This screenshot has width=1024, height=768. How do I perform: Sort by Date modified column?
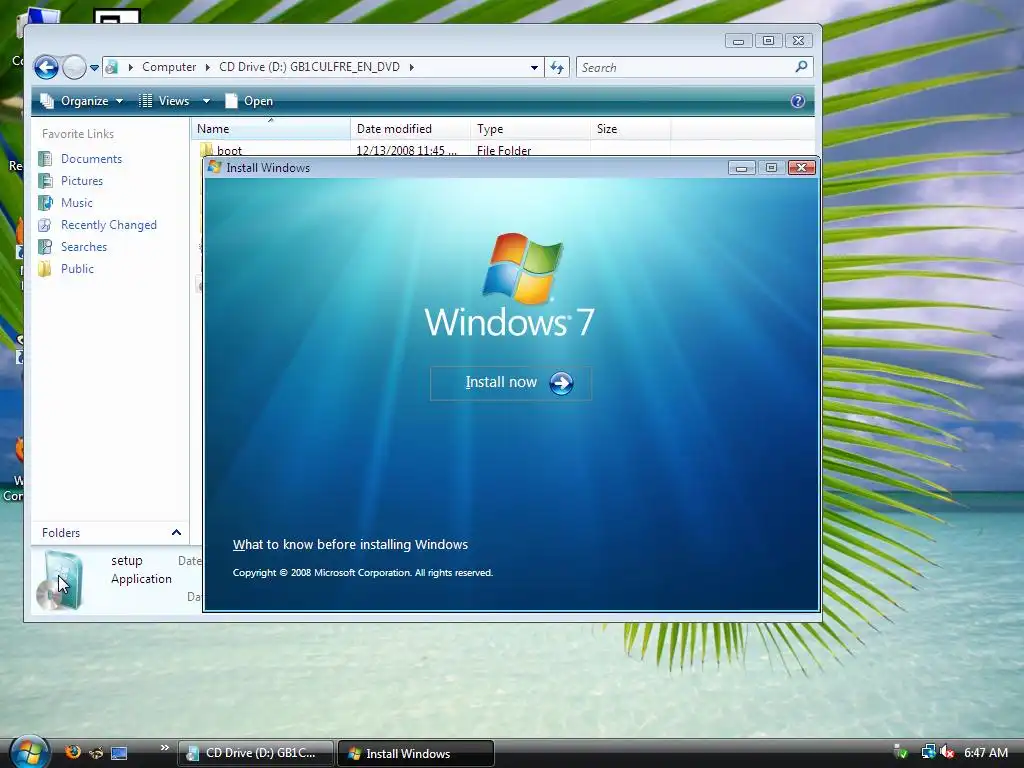(410, 129)
